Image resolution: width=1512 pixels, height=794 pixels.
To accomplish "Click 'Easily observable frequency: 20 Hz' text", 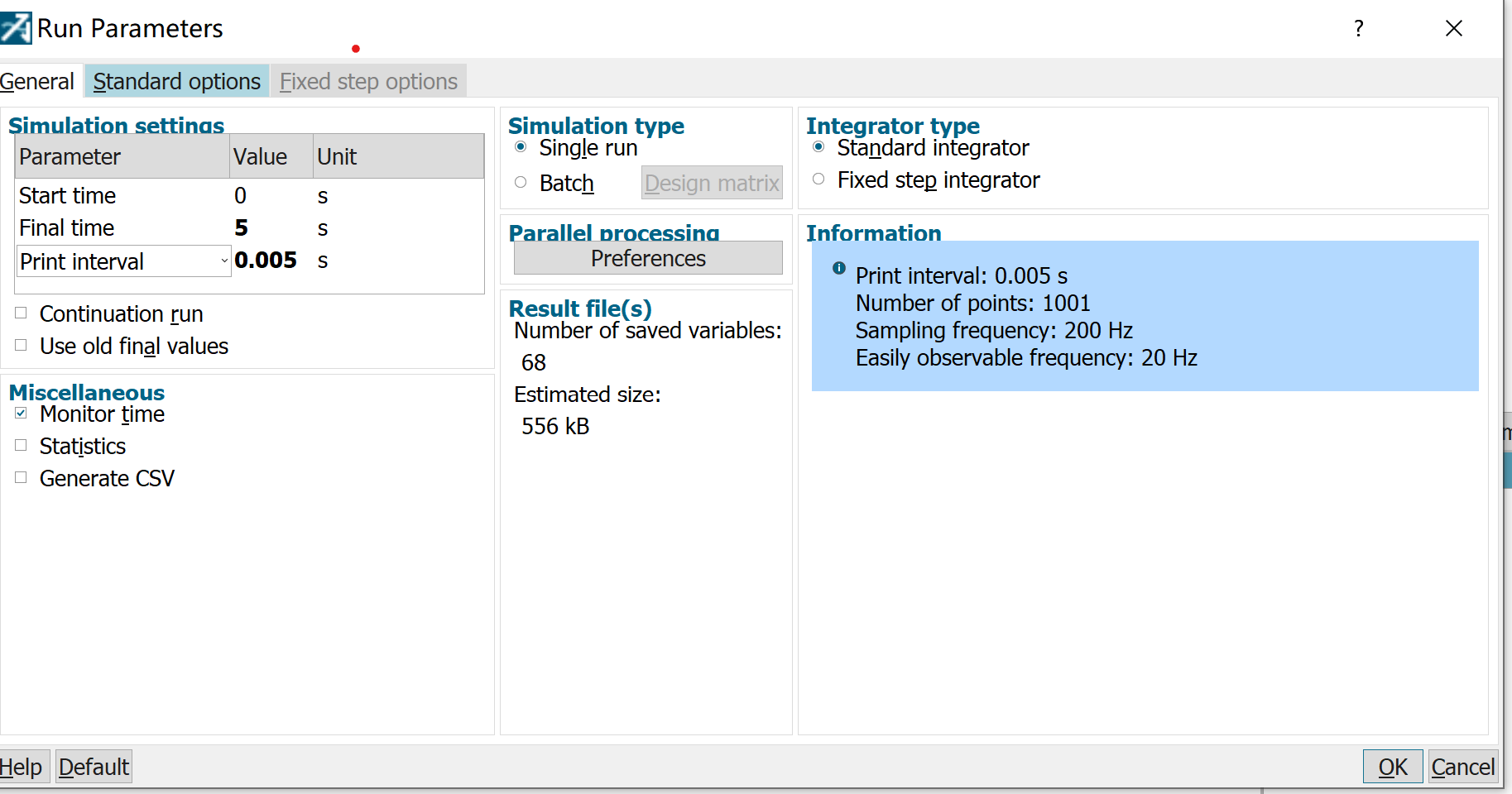I will (1026, 357).
